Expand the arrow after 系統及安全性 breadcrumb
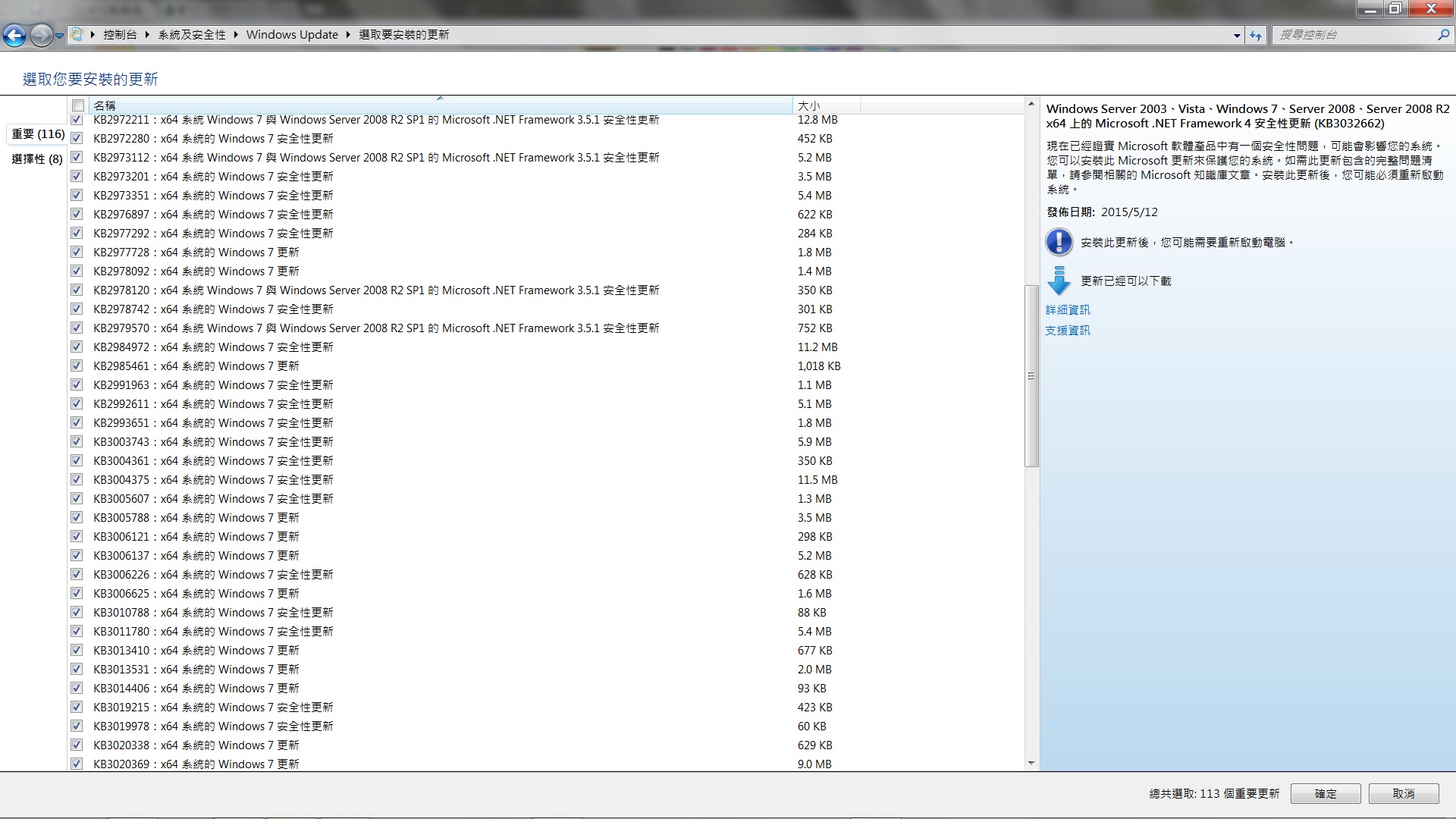The width and height of the screenshot is (1456, 819). tap(236, 35)
